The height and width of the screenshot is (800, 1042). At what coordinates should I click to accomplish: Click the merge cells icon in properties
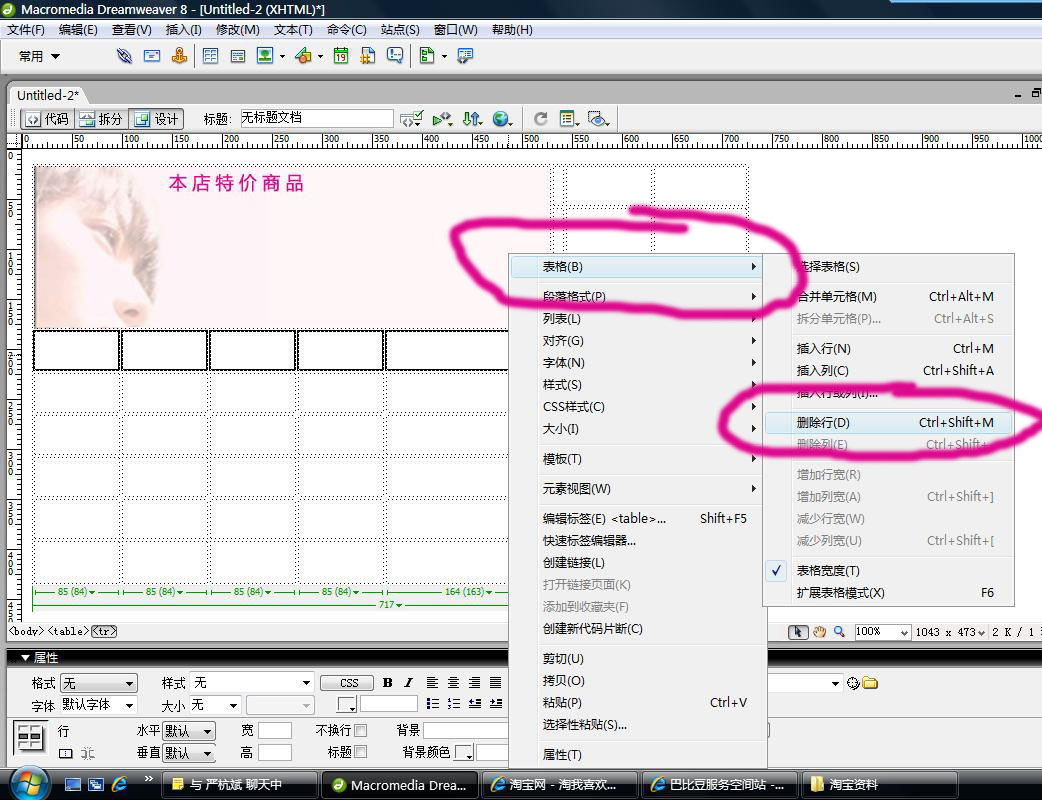pyautogui.click(x=65, y=753)
